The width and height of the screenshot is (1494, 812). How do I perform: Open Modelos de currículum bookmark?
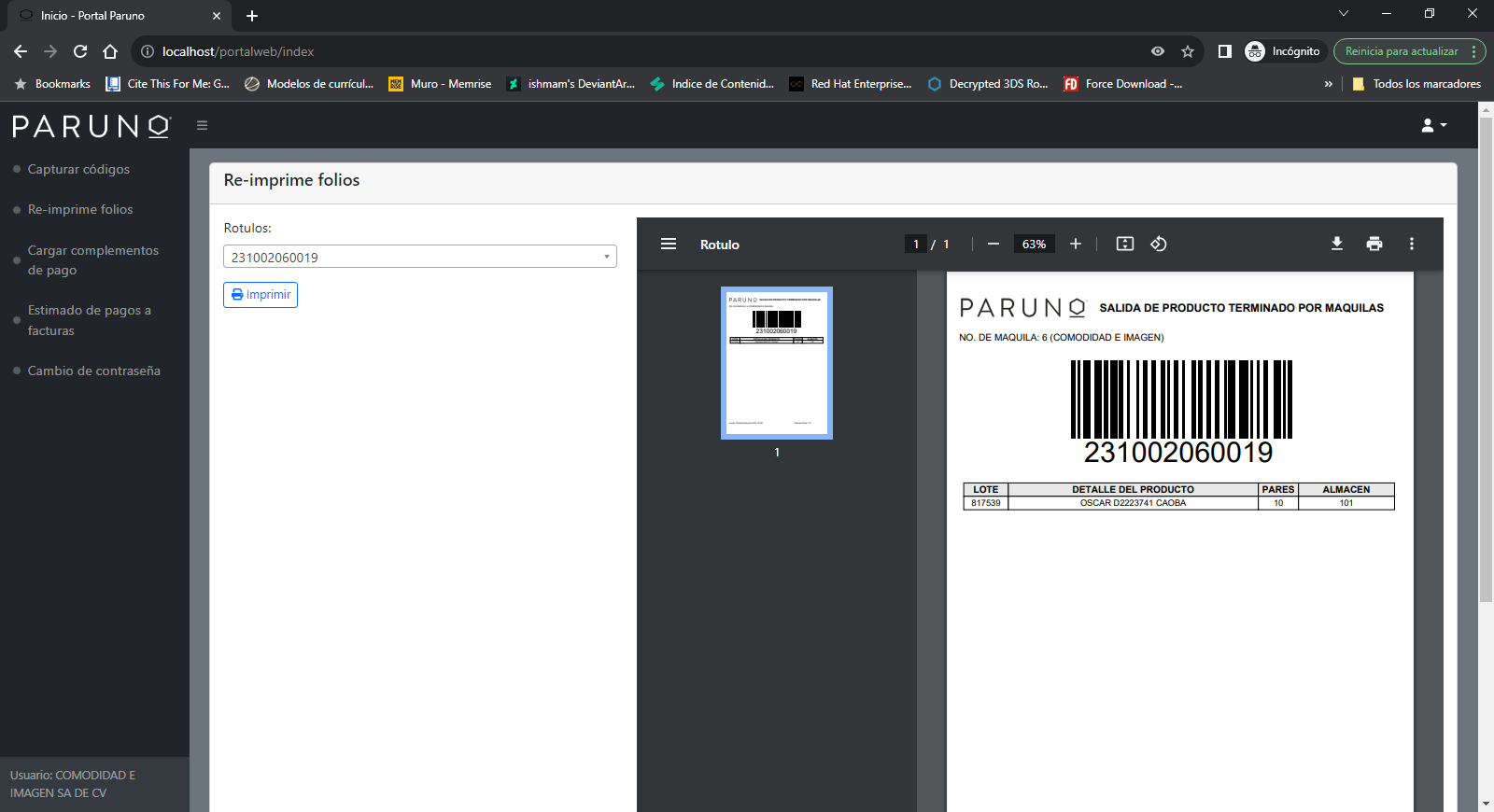click(x=309, y=84)
